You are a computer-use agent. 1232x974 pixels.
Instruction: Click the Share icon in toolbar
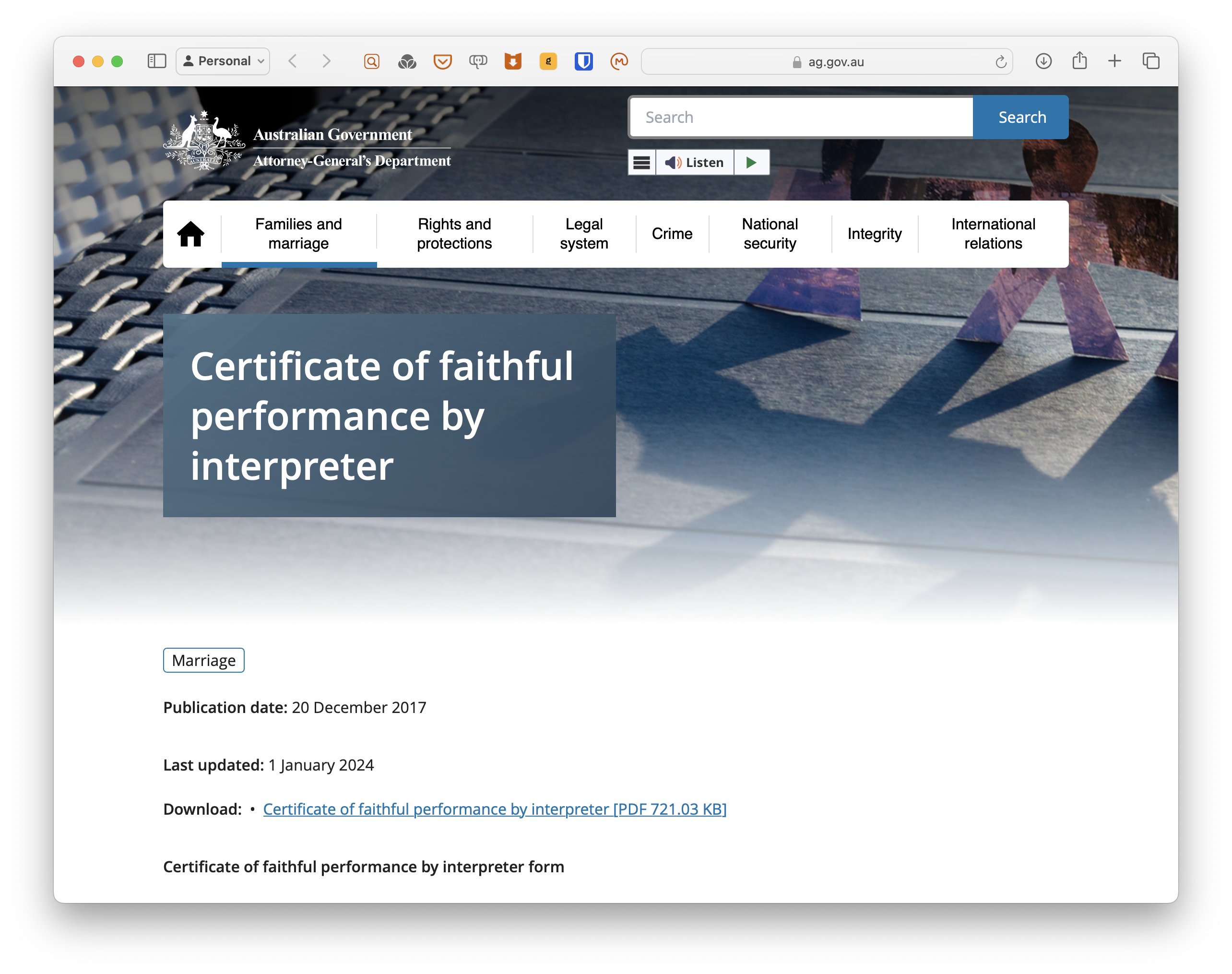(1078, 61)
